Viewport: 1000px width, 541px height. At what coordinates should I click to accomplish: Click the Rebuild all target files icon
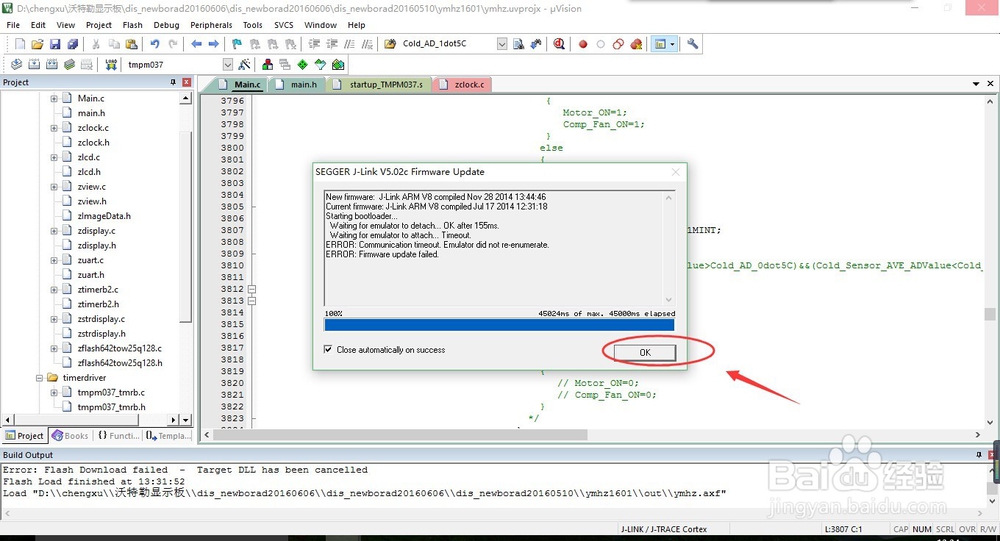[52, 64]
